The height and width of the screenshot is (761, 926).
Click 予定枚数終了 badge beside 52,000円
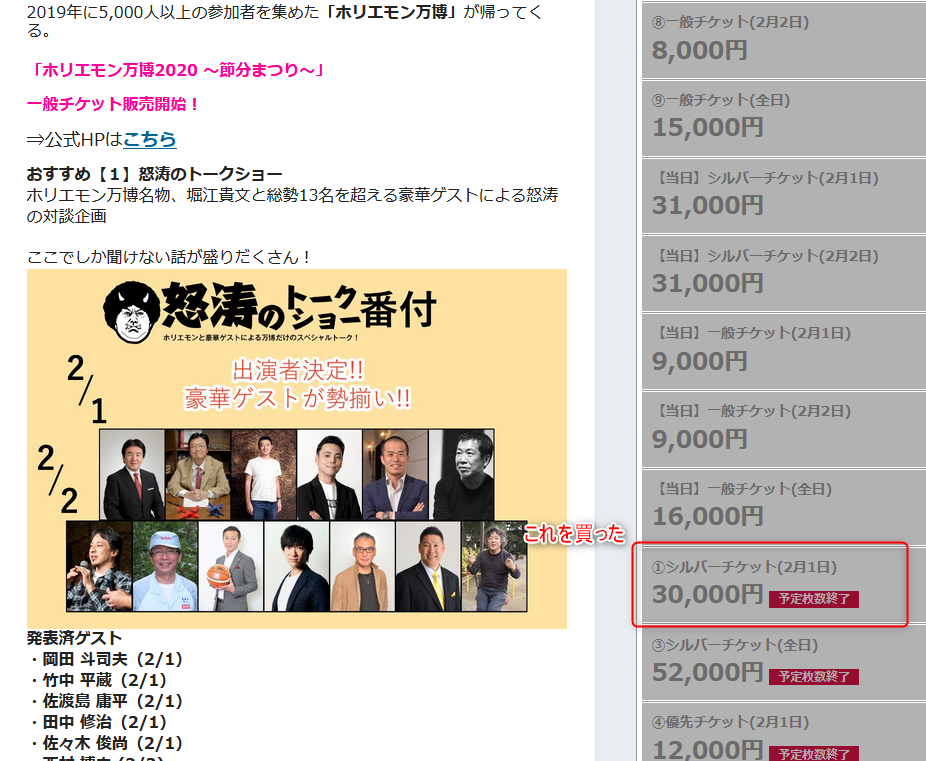[x=813, y=677]
